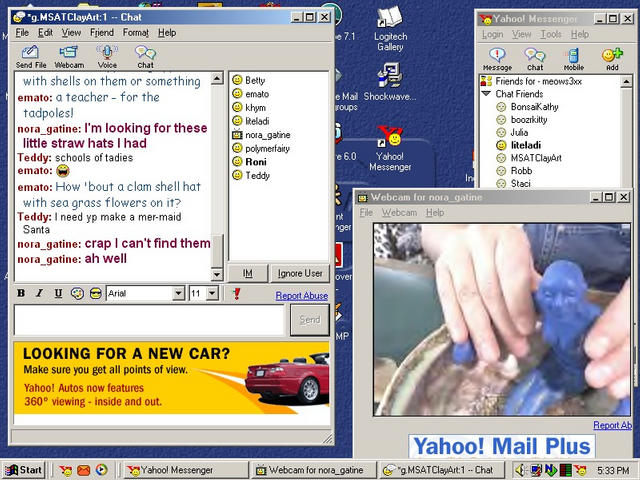The height and width of the screenshot is (480, 640).
Task: Start Voice chat via microphone icon
Action: [x=107, y=56]
